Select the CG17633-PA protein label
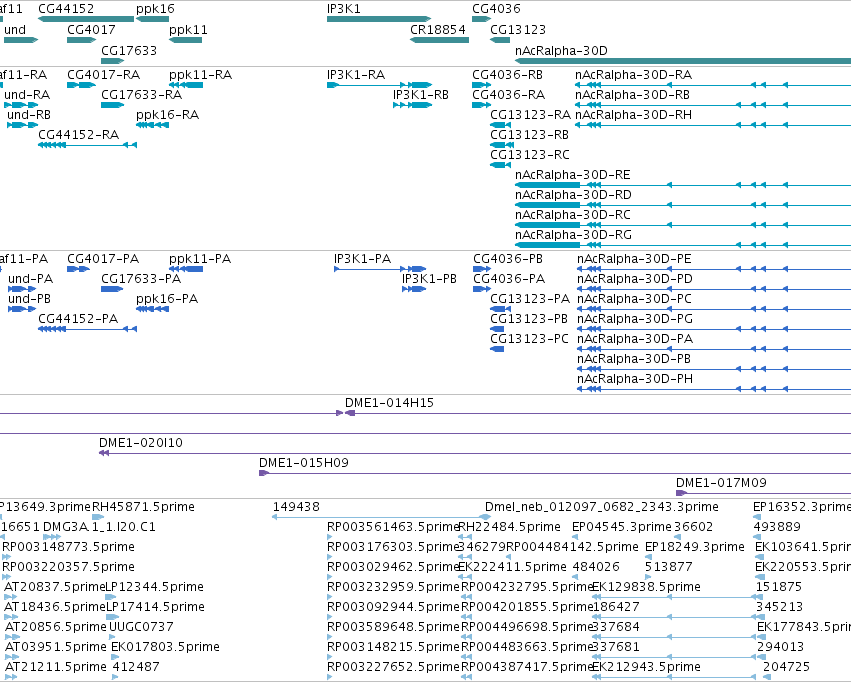Screen dimensions: 851x682 click(141, 279)
